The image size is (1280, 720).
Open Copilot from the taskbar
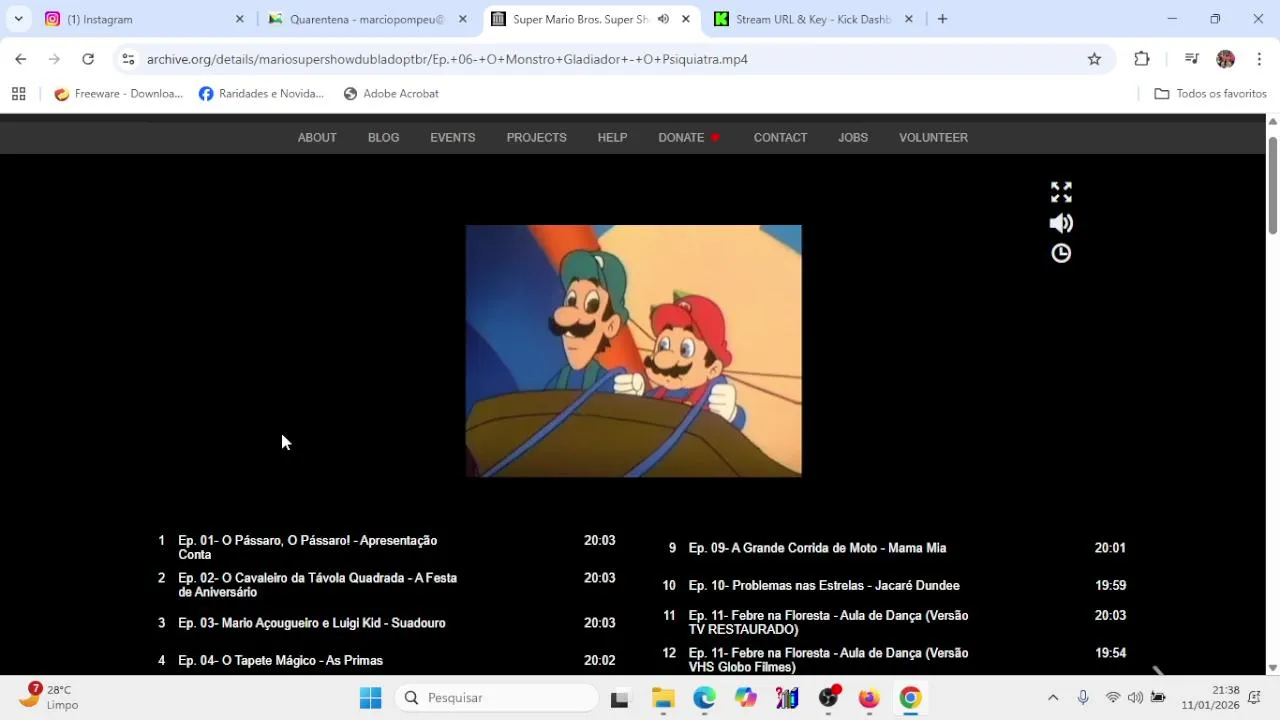pyautogui.click(x=746, y=698)
